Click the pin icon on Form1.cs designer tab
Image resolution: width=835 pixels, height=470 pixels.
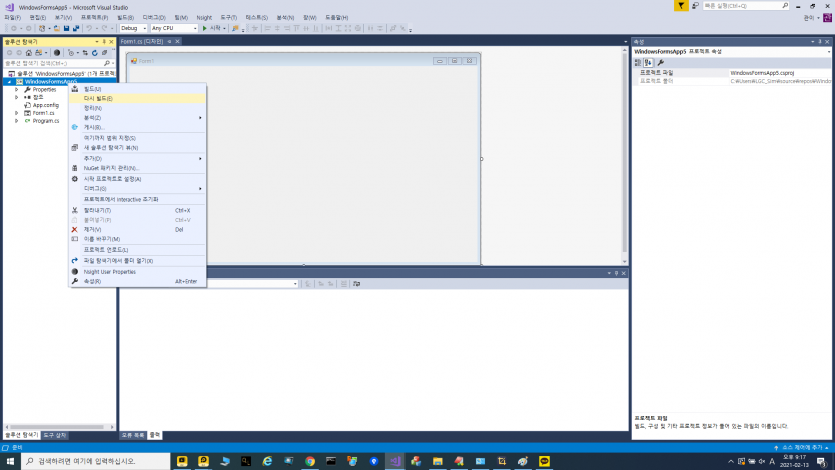(169, 42)
